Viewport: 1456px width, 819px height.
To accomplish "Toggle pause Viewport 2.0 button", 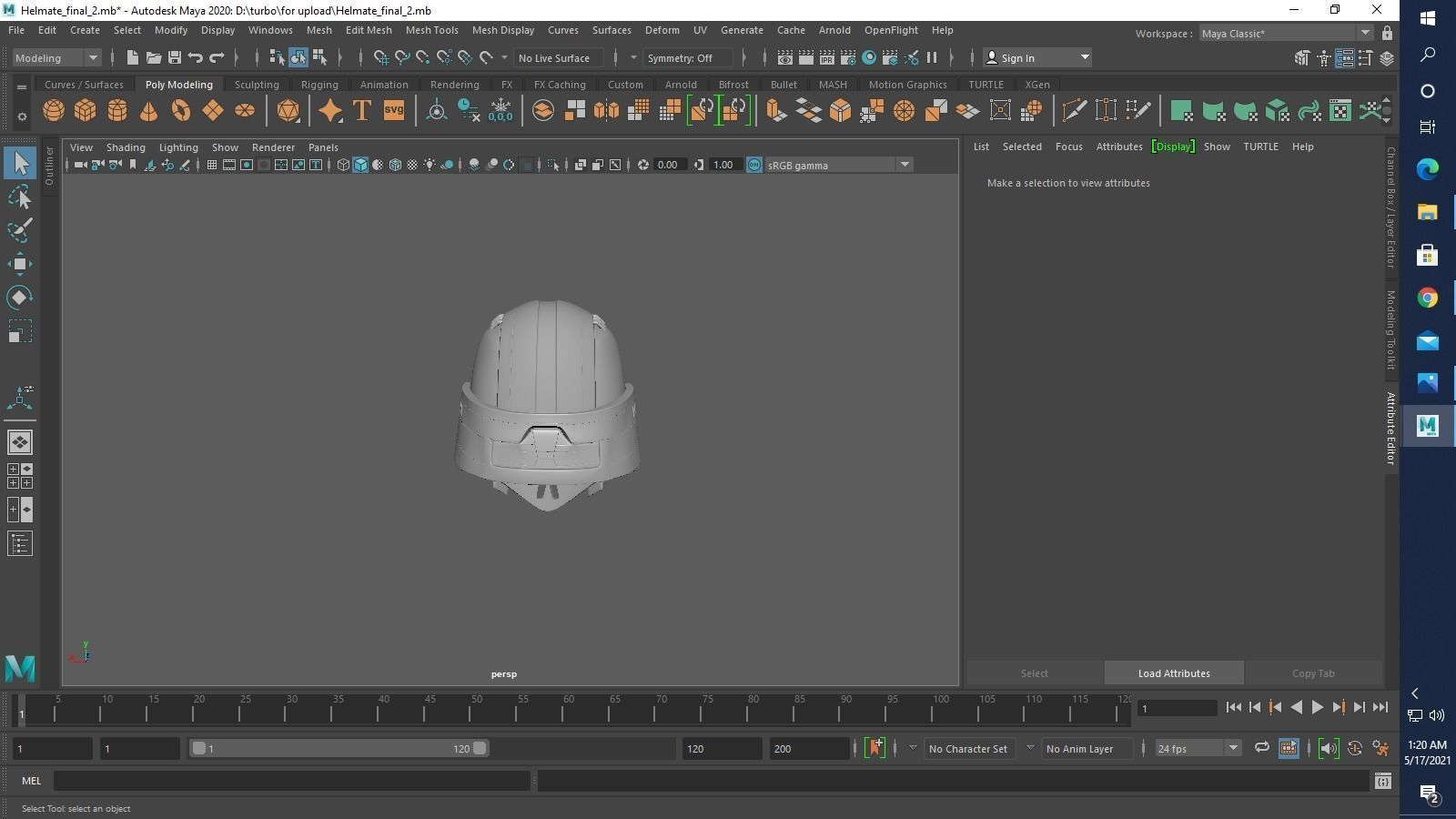I will pos(932,57).
